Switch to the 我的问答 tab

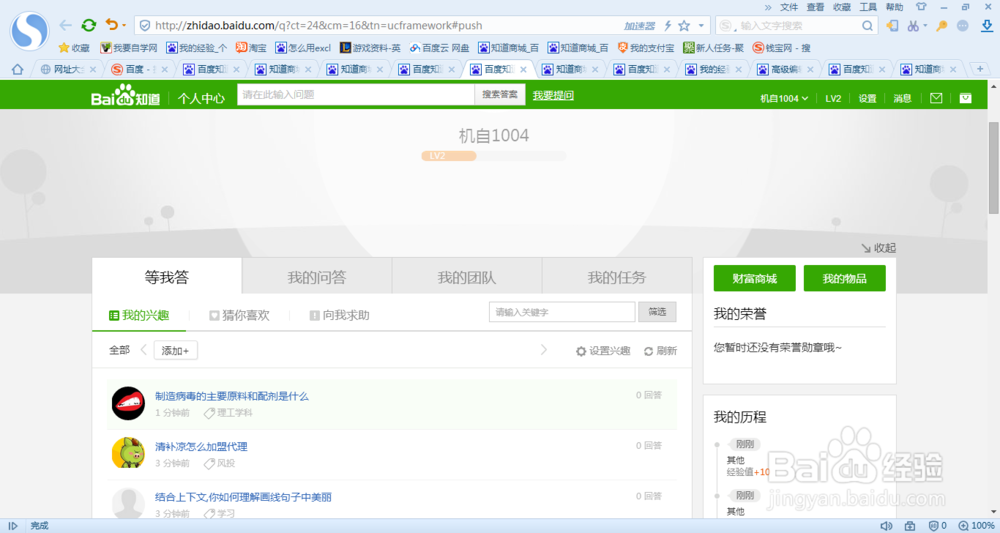click(x=317, y=277)
